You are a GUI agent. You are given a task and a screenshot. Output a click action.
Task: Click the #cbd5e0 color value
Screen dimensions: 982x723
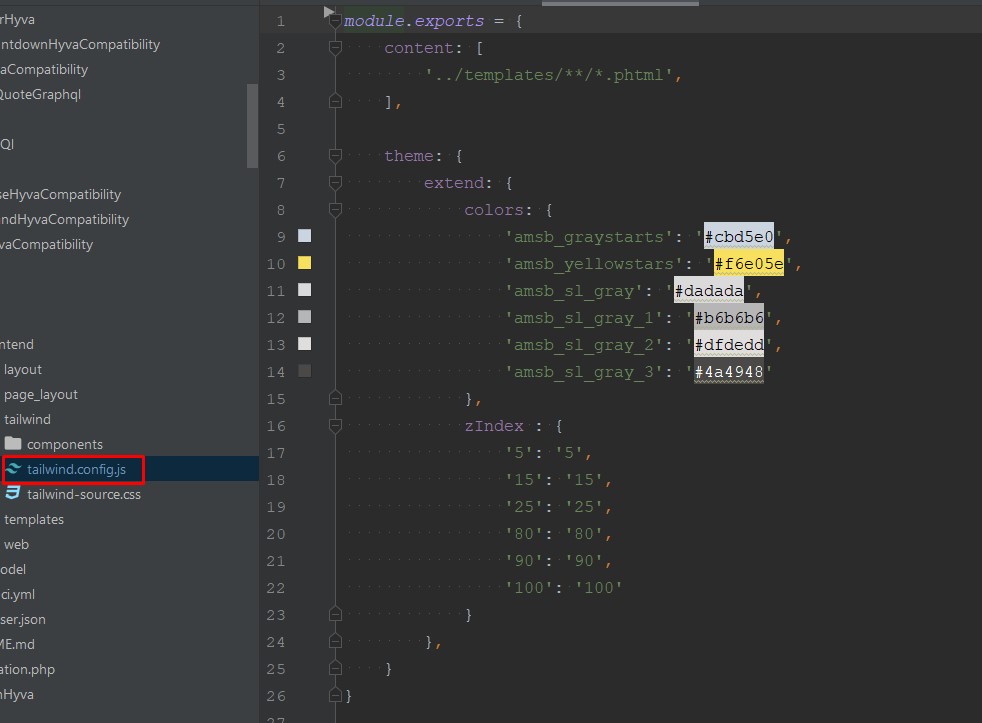pos(738,237)
